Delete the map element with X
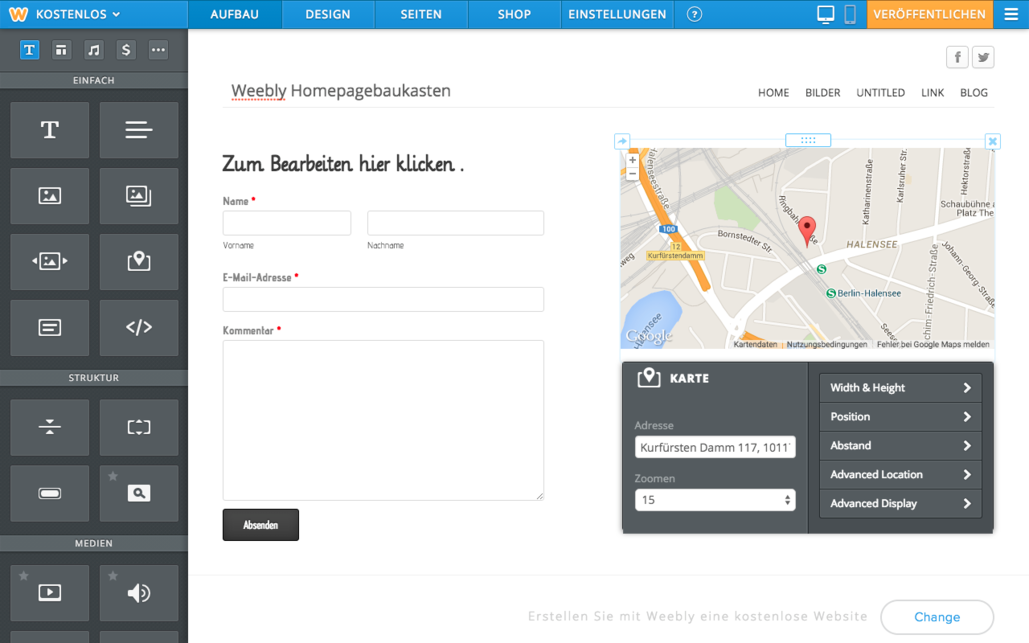Viewport: 1029px width, 643px height. tap(993, 141)
